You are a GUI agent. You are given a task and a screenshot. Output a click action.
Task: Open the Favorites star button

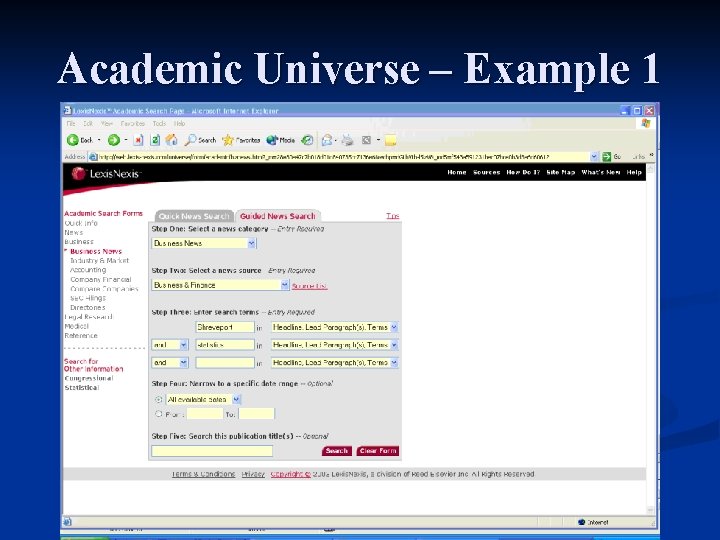241,140
